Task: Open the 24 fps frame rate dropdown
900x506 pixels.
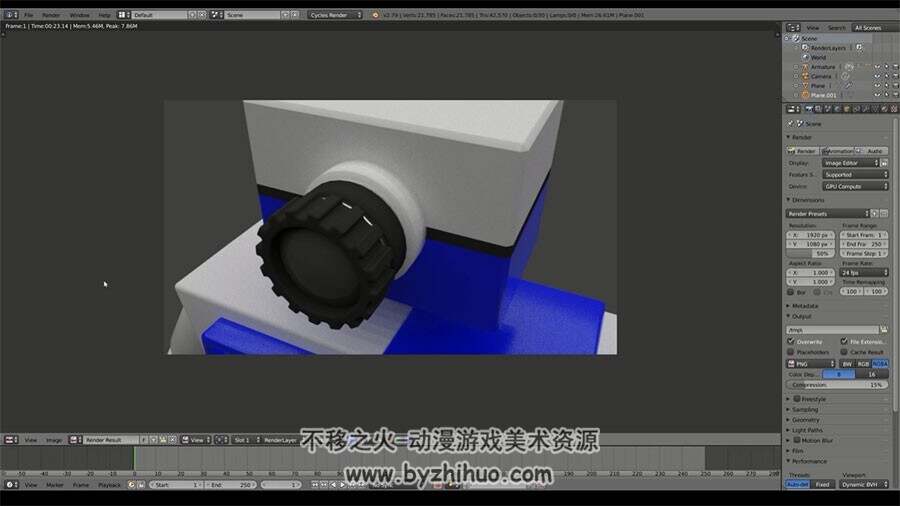Action: pos(864,273)
